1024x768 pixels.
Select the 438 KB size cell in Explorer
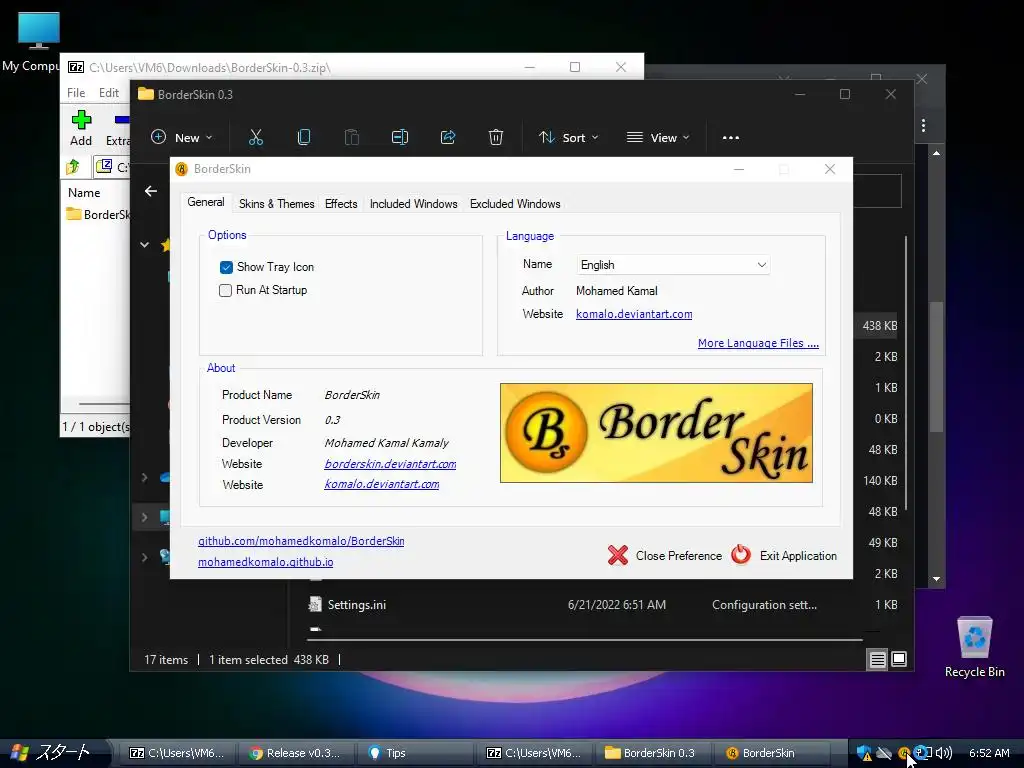879,326
